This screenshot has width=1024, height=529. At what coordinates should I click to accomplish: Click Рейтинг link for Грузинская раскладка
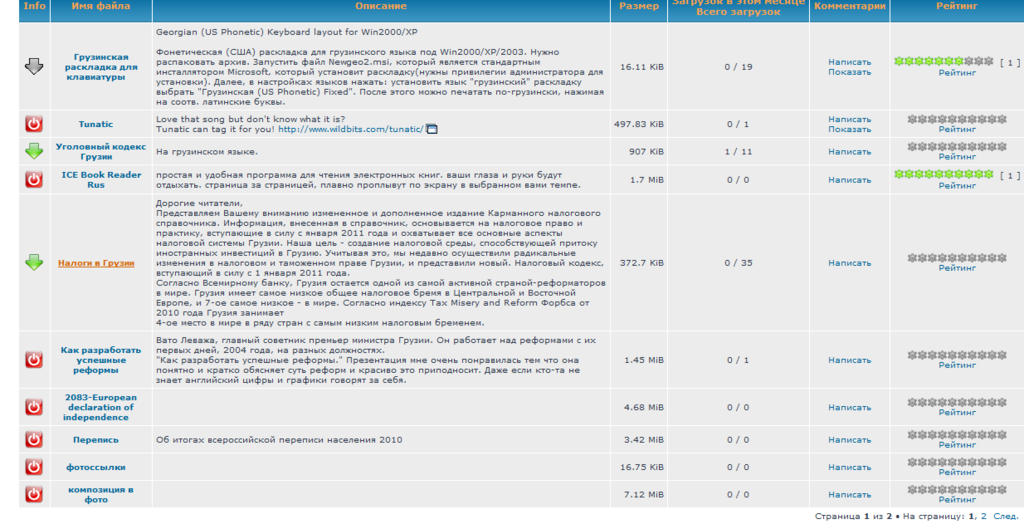[957, 73]
